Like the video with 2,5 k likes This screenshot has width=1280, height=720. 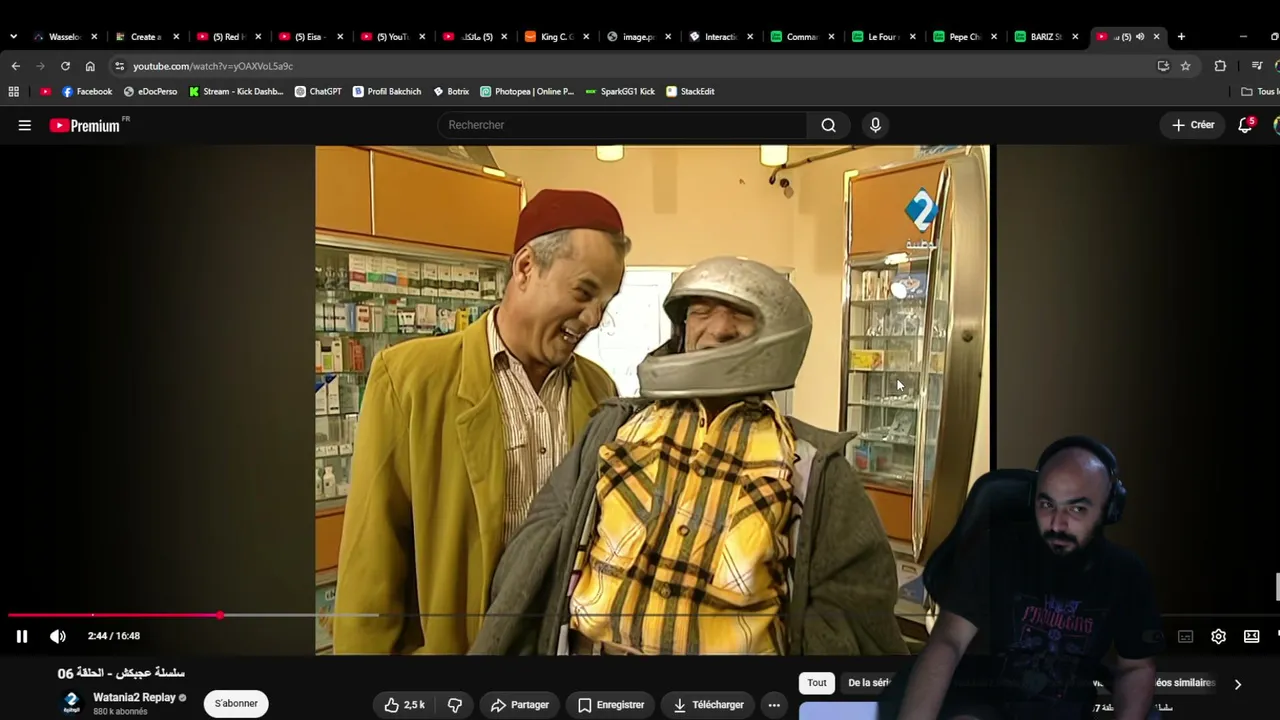(404, 705)
